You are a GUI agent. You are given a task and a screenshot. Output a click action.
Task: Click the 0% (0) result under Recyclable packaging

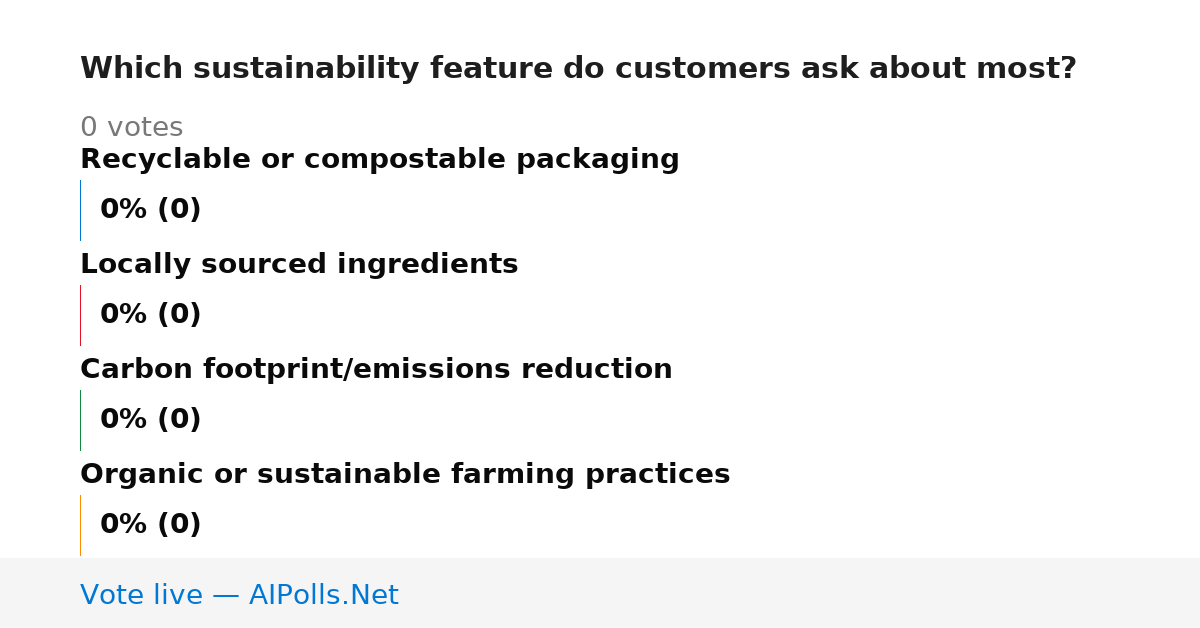[151, 210]
